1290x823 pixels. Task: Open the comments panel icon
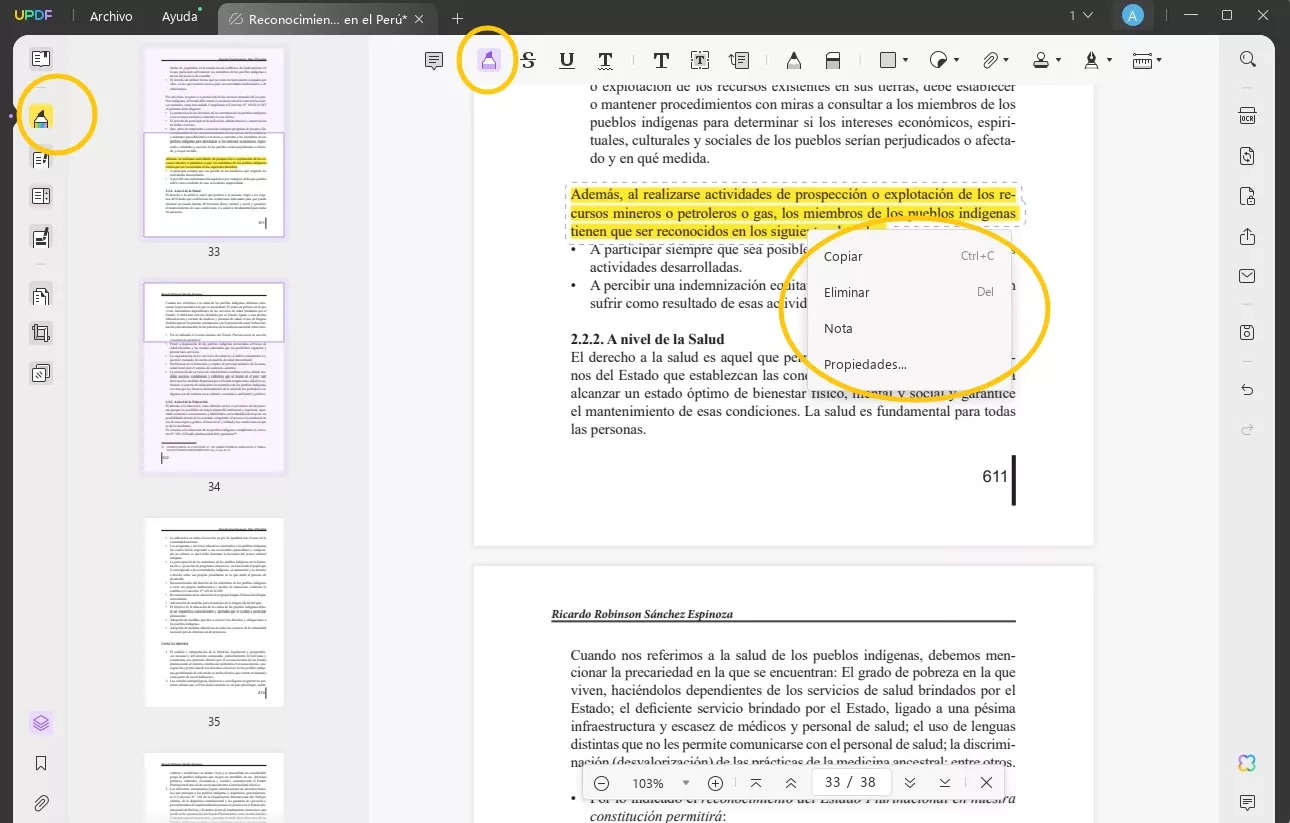(1247, 803)
